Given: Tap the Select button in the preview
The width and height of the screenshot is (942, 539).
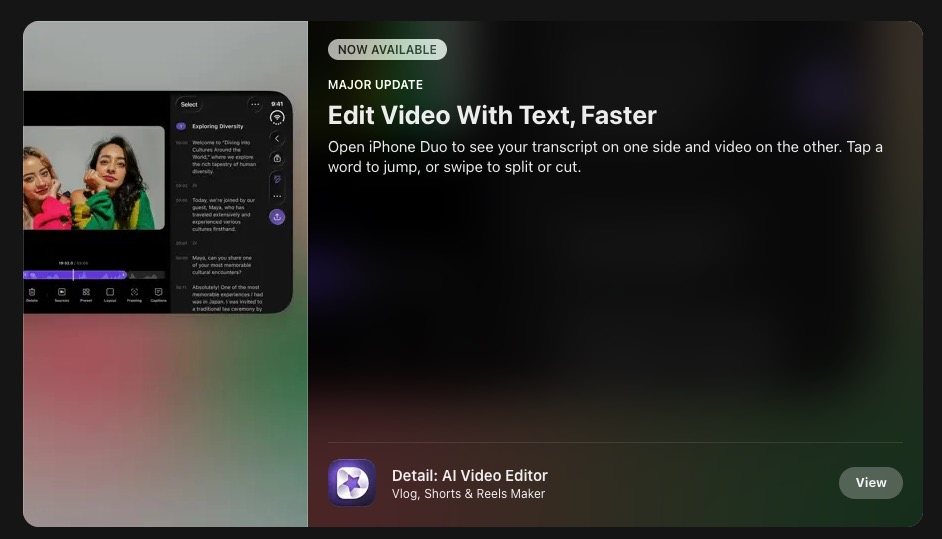Looking at the screenshot, I should [x=189, y=105].
